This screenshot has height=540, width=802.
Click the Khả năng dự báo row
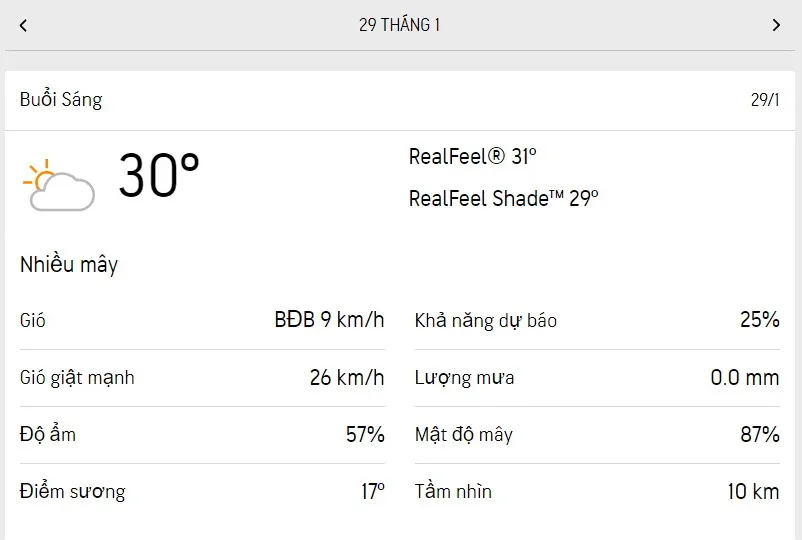597,321
